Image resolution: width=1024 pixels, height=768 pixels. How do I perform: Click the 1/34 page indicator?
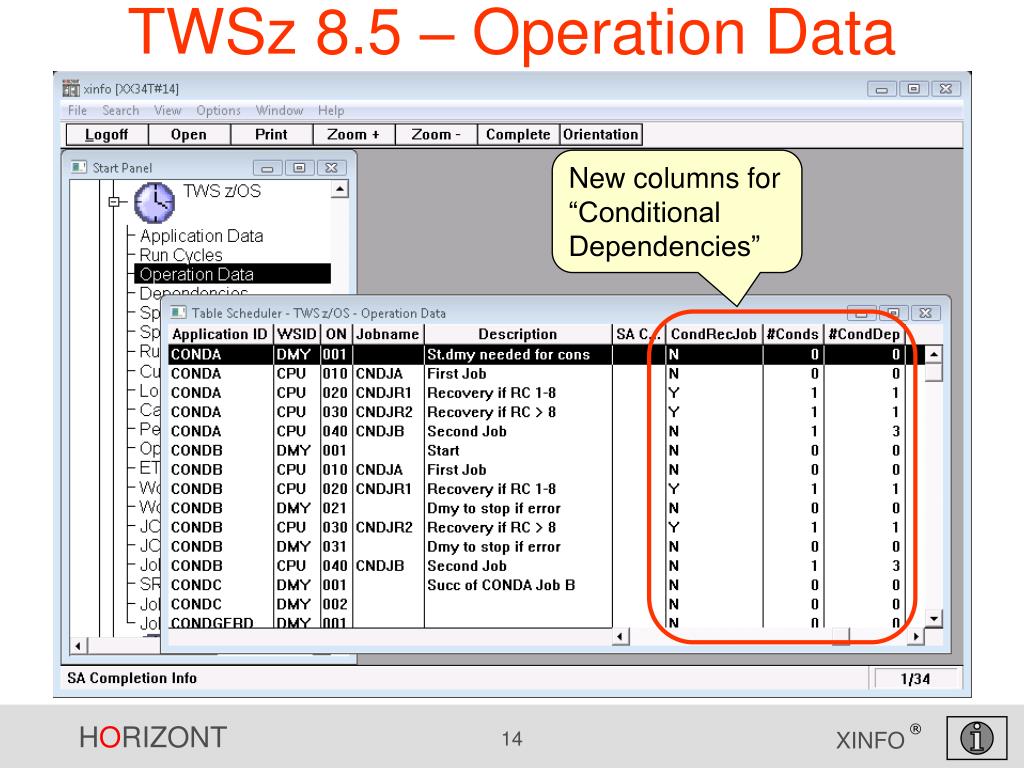915,679
